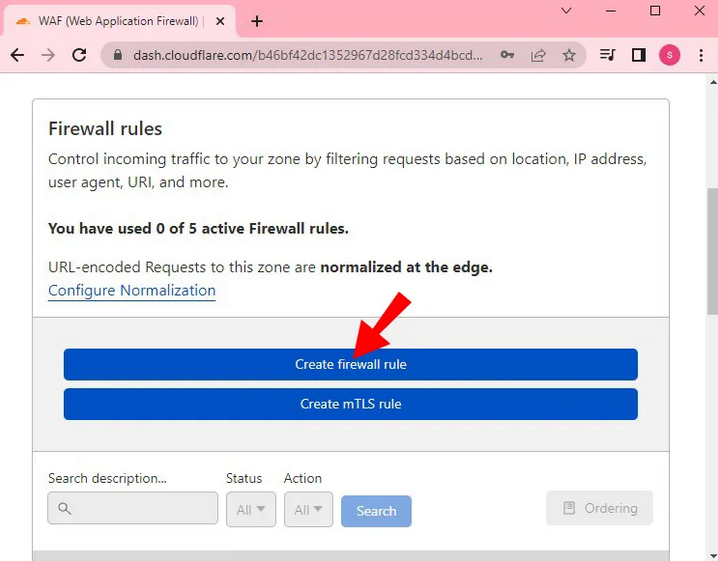
Task: Expand the Status filter dropdown
Action: pos(250,510)
